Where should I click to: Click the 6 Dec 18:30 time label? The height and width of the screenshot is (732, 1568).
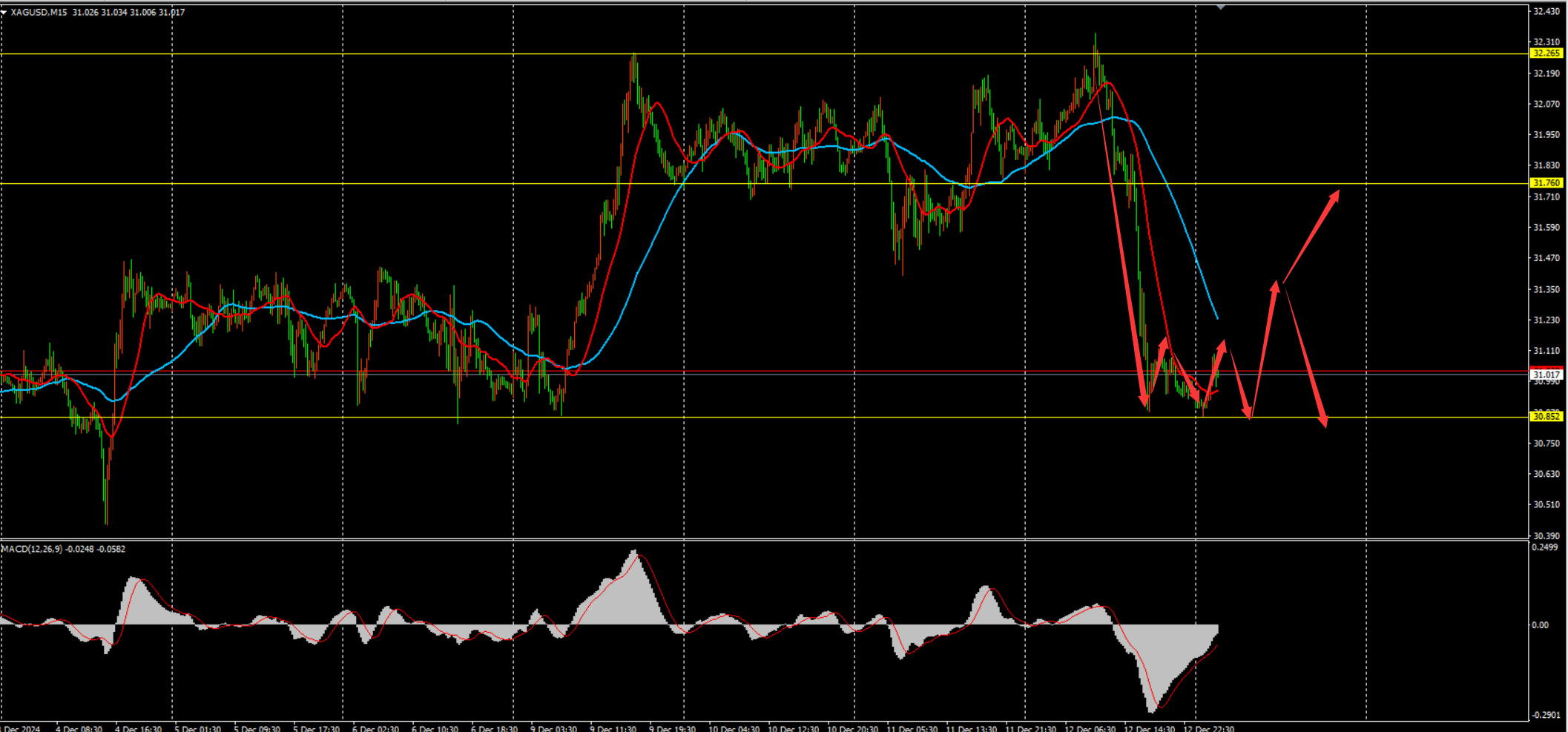pyautogui.click(x=494, y=728)
